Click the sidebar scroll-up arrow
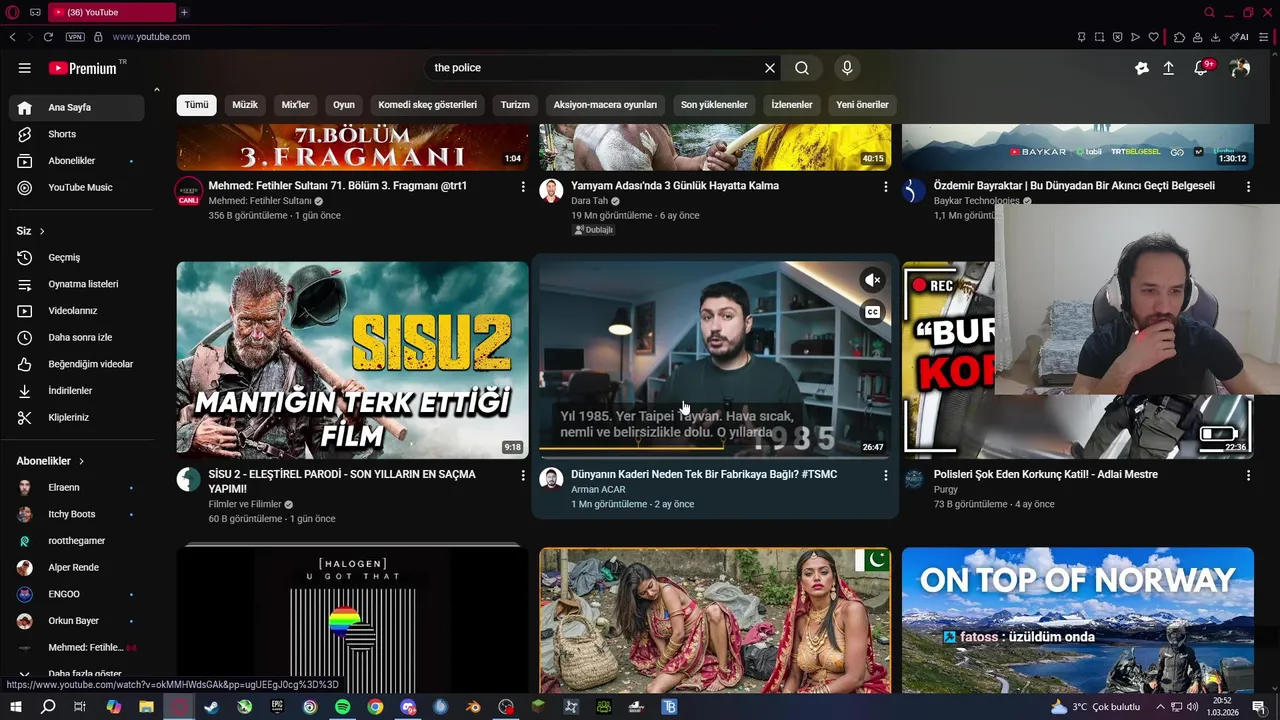Viewport: 1280px width, 720px height. pyautogui.click(x=156, y=90)
